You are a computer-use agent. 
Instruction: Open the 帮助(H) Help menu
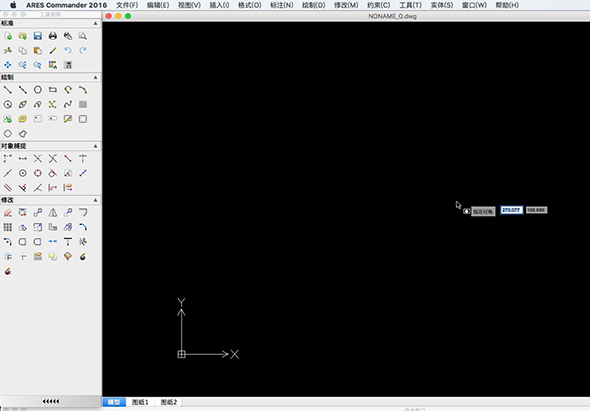[x=507, y=5]
